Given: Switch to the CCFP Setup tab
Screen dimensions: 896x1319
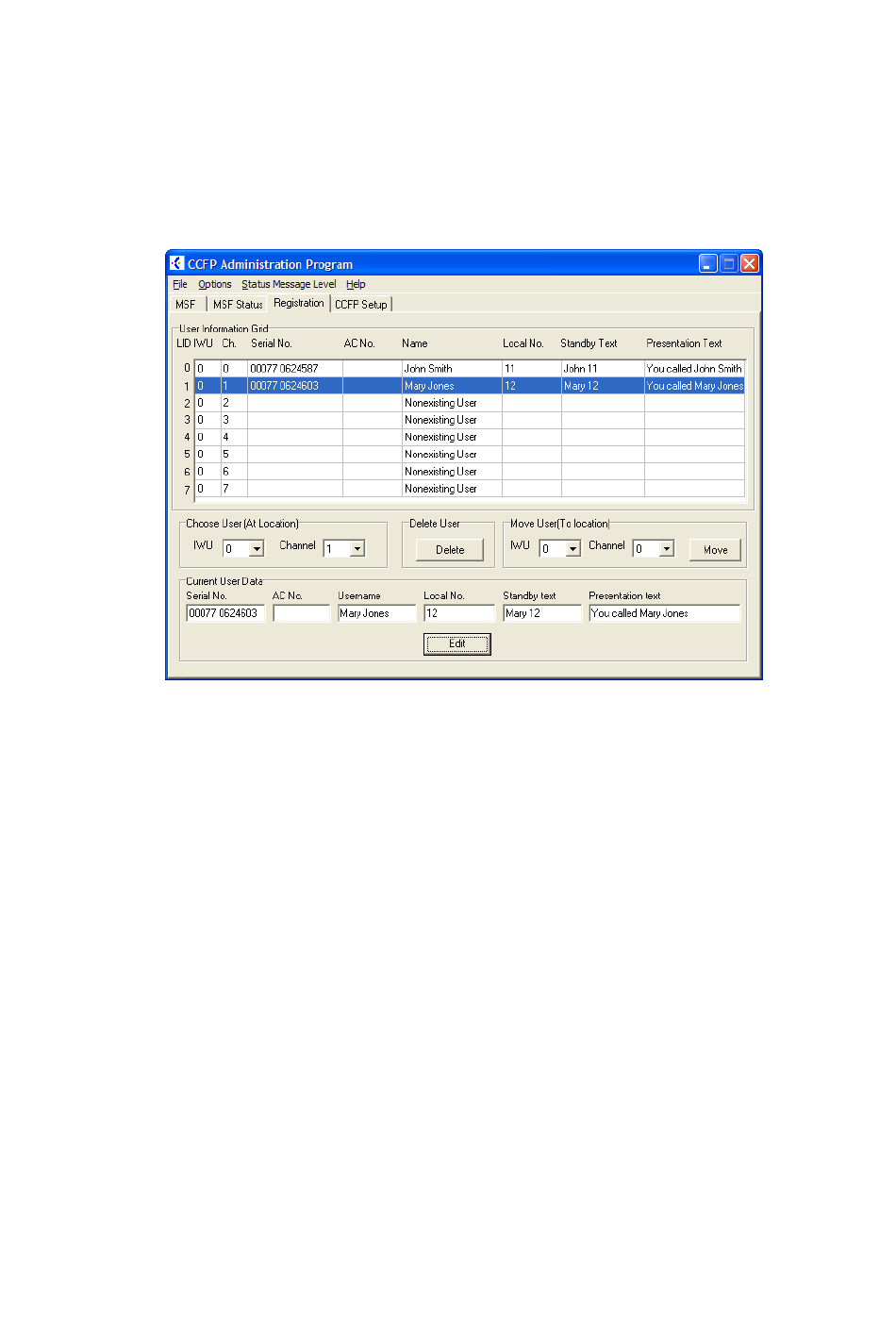Looking at the screenshot, I should [360, 305].
